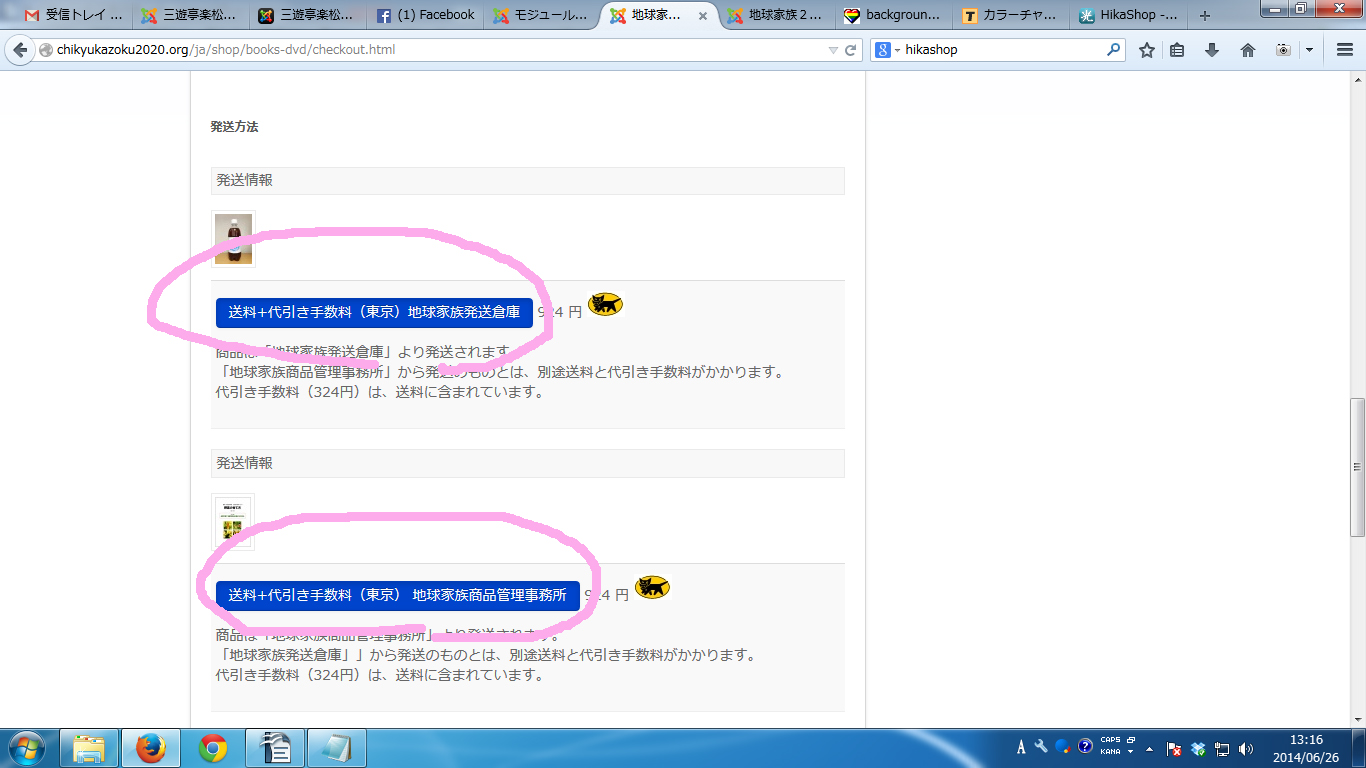Click the network connection tray icon

pyautogui.click(x=1222, y=749)
